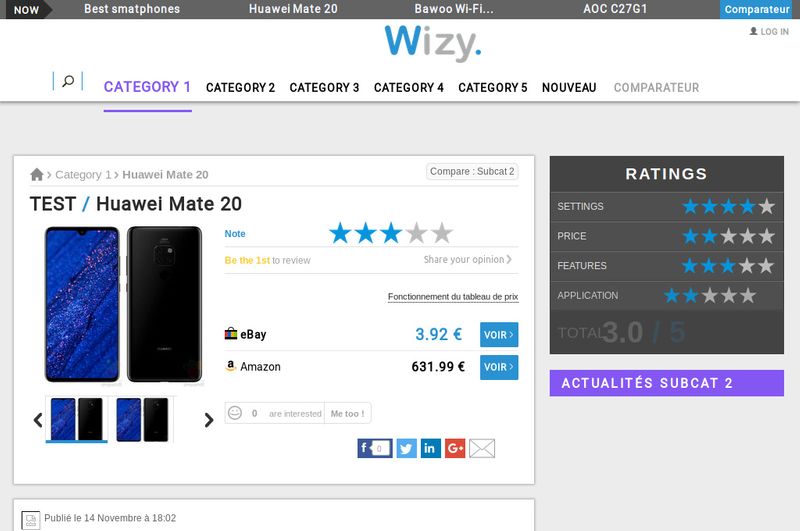Open Comparateur in main navigation
The height and width of the screenshot is (531, 800).
pyautogui.click(x=656, y=88)
